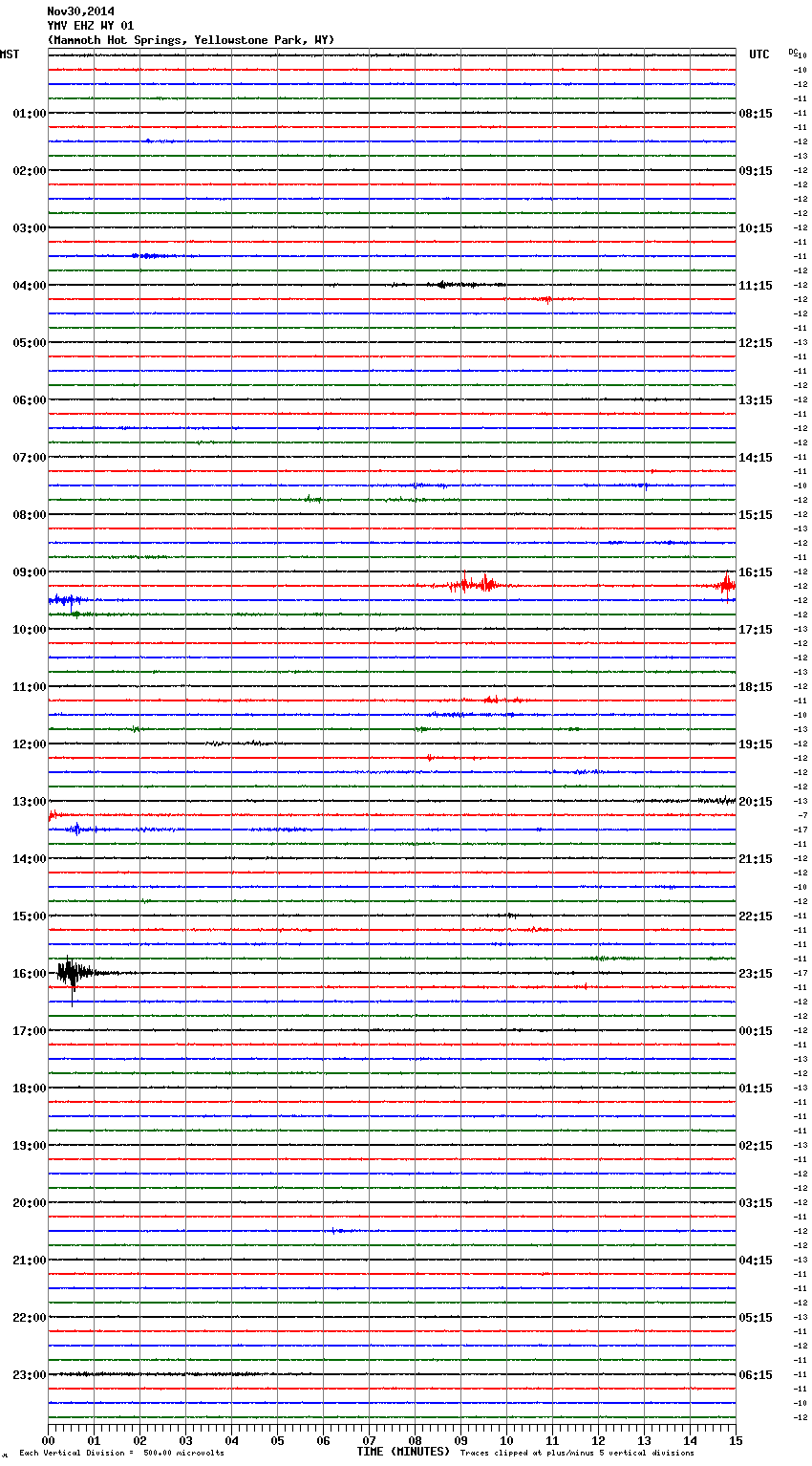Screen dimensions: 812x1466
Task: Click the 08:15 UTC time label
Action: pyautogui.click(x=756, y=114)
